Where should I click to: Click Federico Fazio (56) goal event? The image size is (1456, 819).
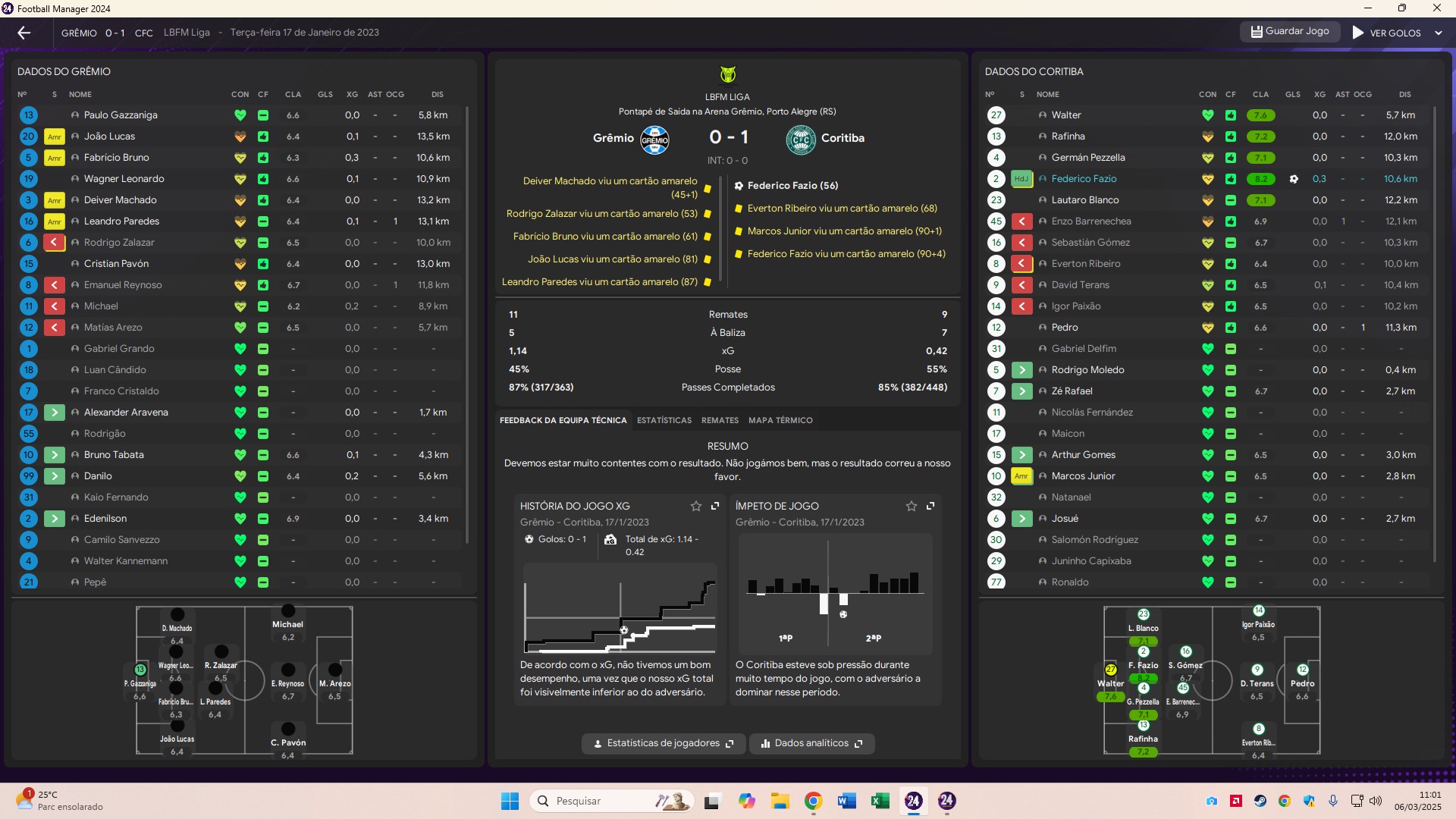[792, 186]
